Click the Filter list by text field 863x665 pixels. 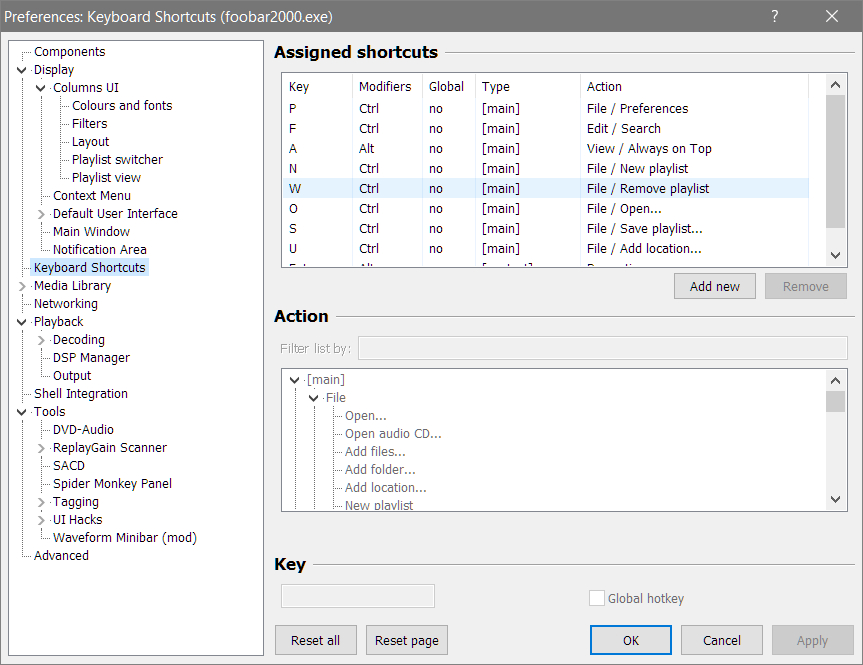tap(602, 348)
